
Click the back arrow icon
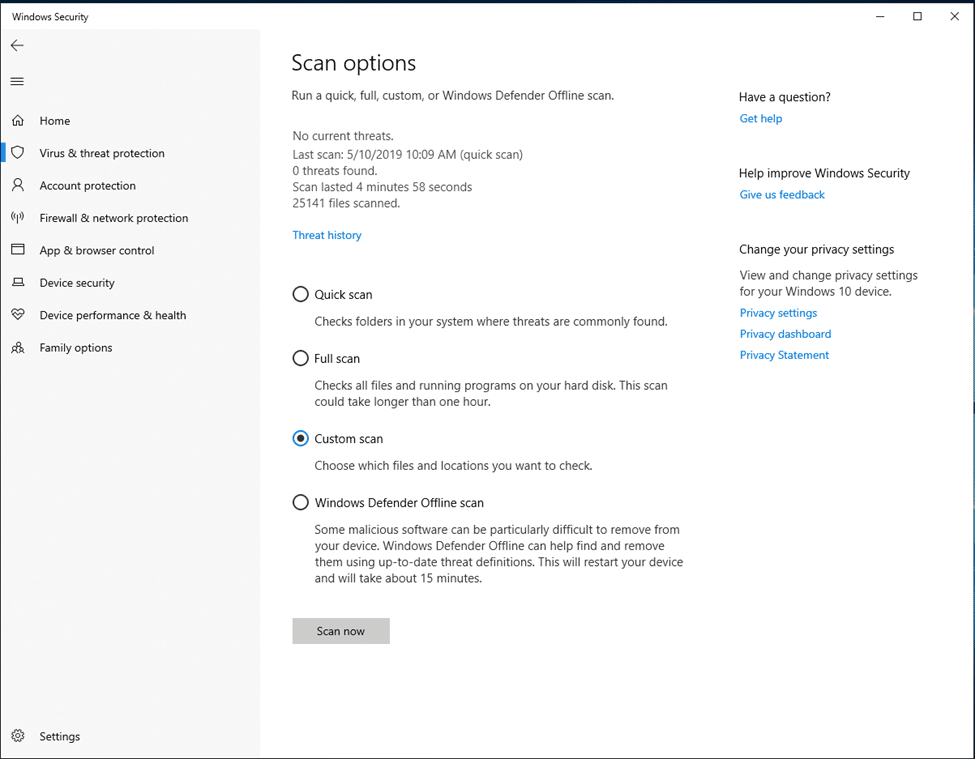pos(17,45)
